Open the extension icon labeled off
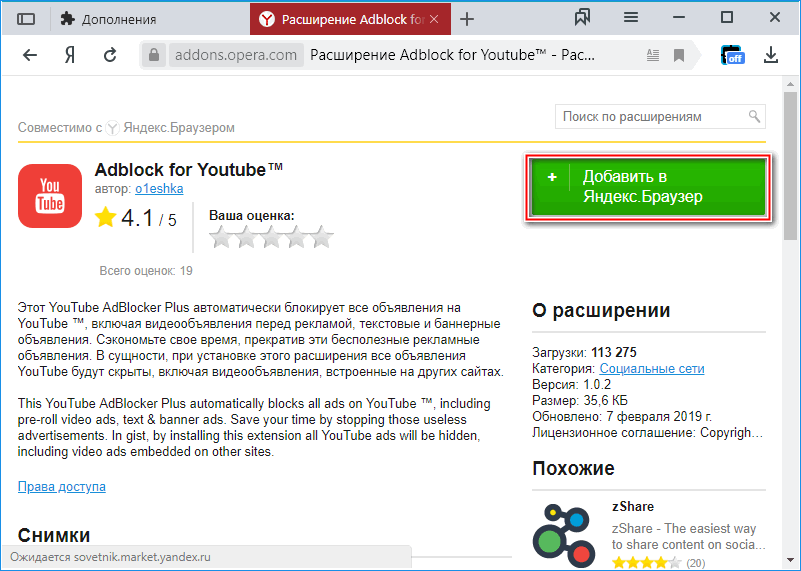The image size is (801, 571). coord(733,55)
